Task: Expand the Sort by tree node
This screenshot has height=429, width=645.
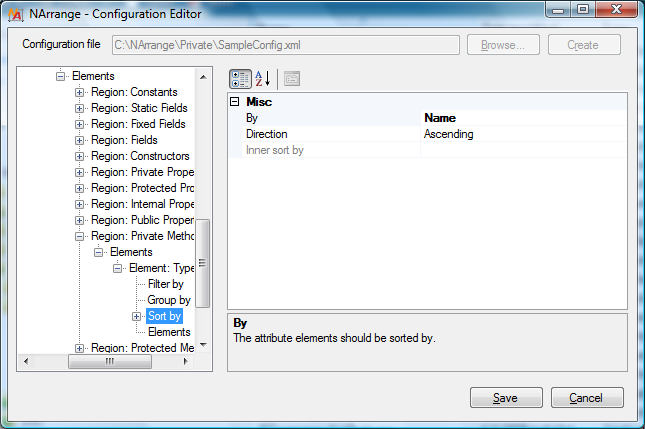Action: 138,316
